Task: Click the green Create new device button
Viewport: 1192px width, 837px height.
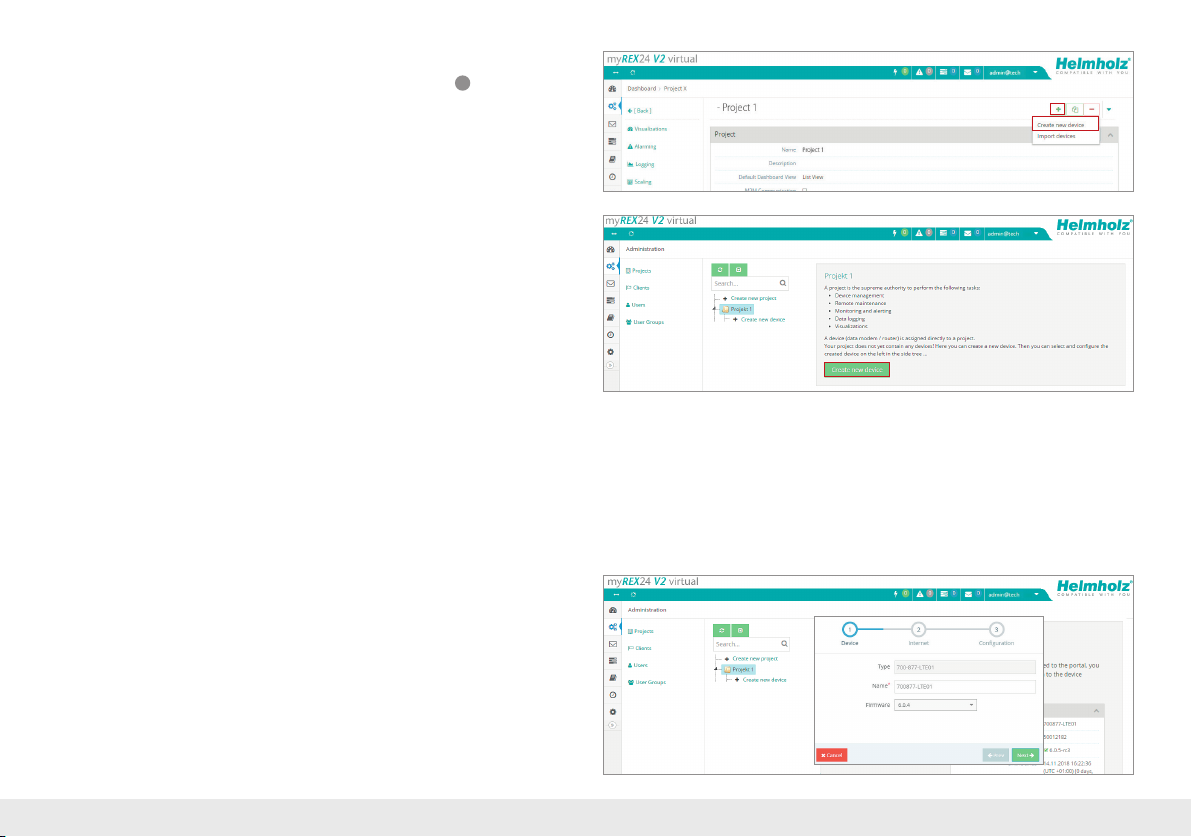Action: pos(857,370)
